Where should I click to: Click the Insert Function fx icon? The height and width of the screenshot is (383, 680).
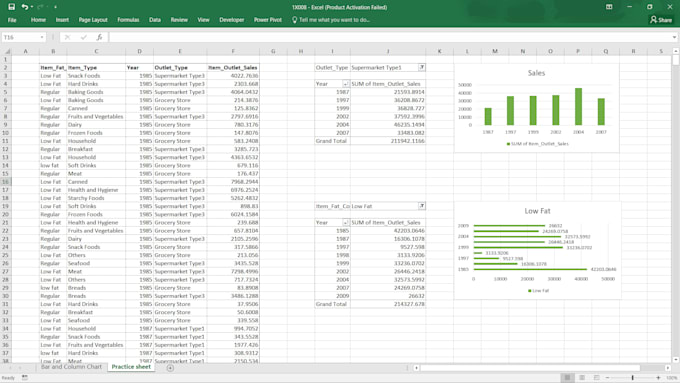pos(99,37)
